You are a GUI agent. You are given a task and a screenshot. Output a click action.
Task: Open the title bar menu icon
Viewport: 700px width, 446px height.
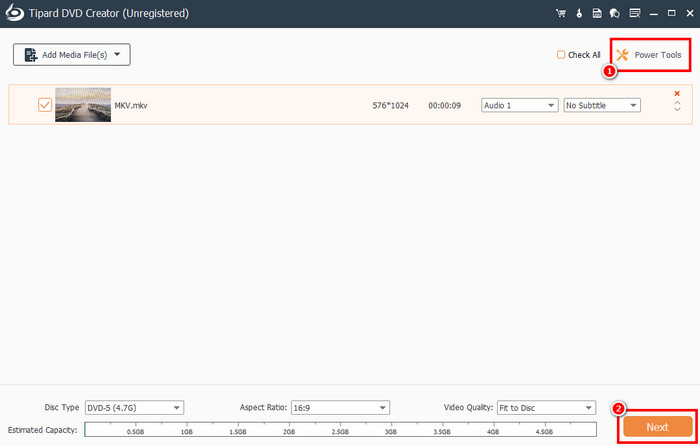click(634, 13)
